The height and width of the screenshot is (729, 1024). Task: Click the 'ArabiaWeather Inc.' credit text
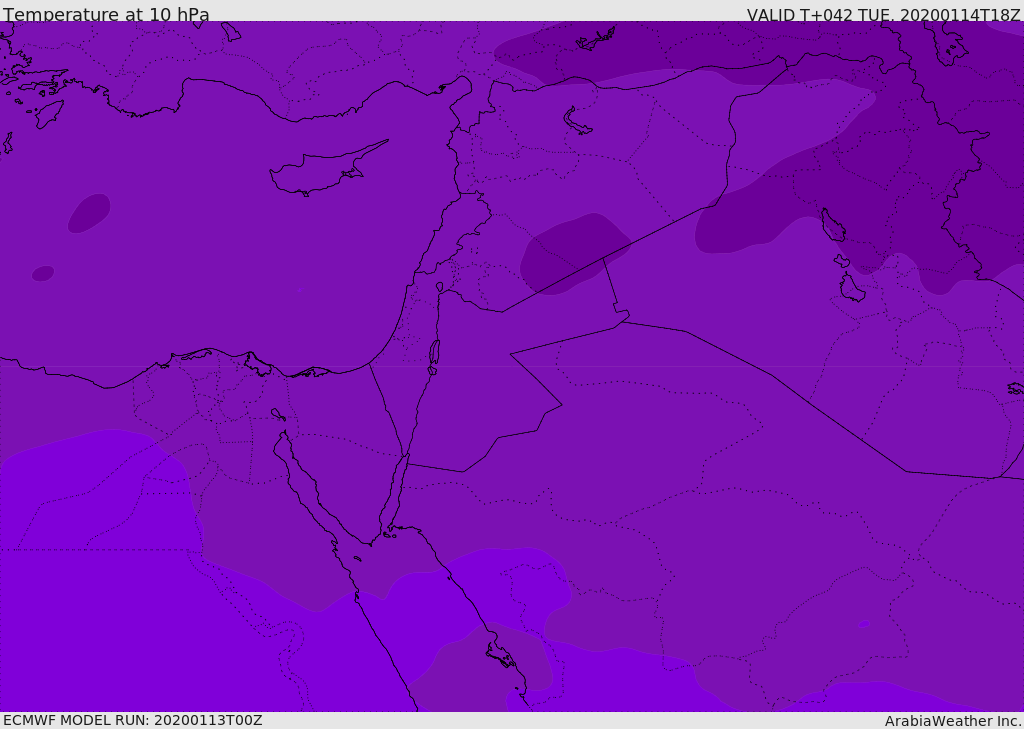coord(953,721)
